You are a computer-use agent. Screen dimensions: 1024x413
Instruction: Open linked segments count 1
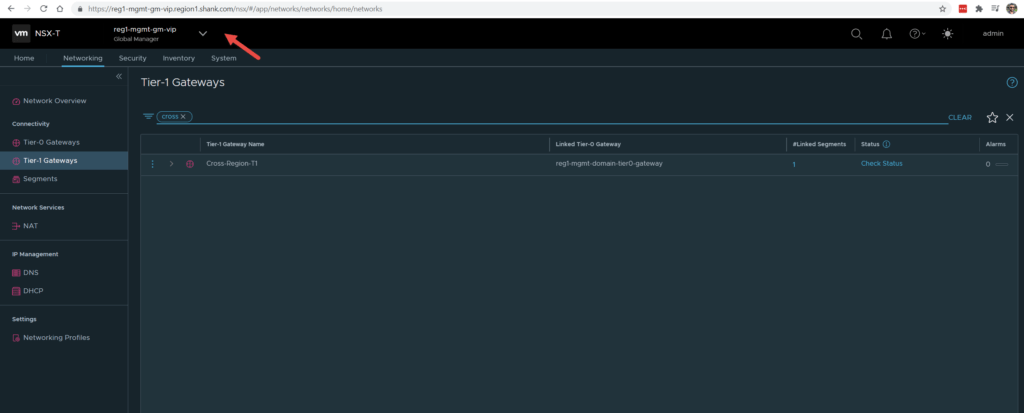tap(794, 165)
